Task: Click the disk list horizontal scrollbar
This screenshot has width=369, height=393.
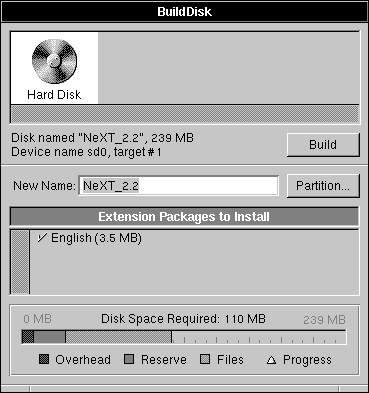Action: click(185, 114)
